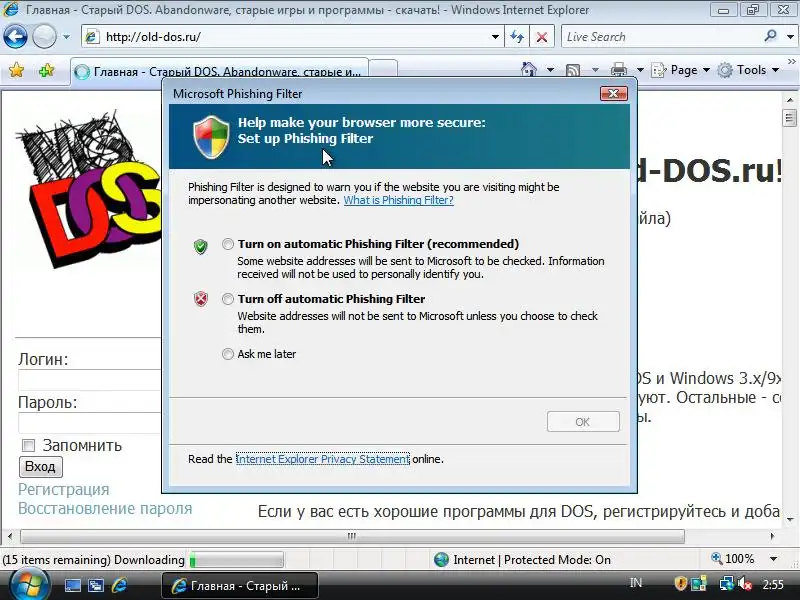Open the Tools menu

[x=748, y=70]
